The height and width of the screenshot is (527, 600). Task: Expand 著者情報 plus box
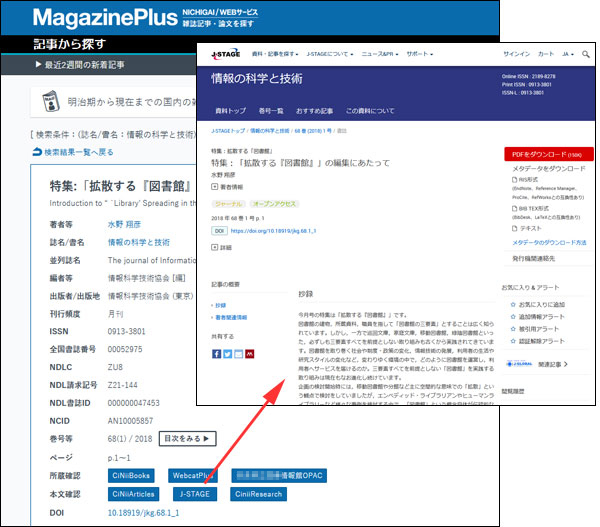215,186
